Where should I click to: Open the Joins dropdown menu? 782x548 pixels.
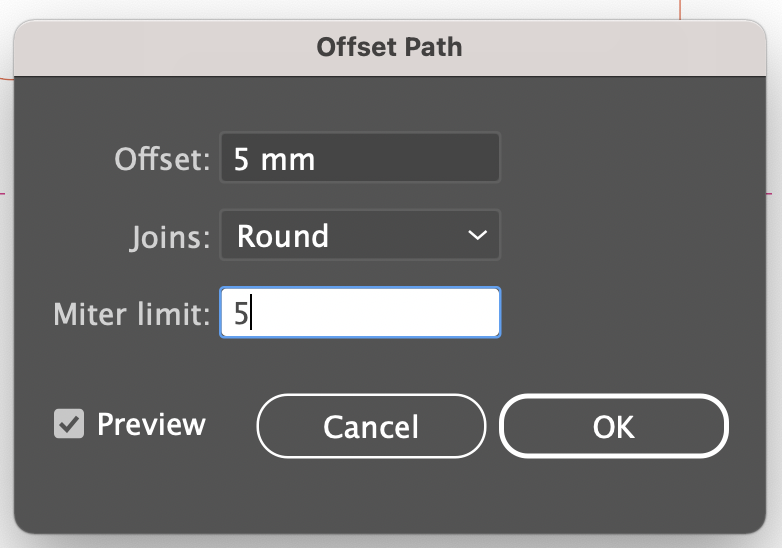[x=359, y=236]
